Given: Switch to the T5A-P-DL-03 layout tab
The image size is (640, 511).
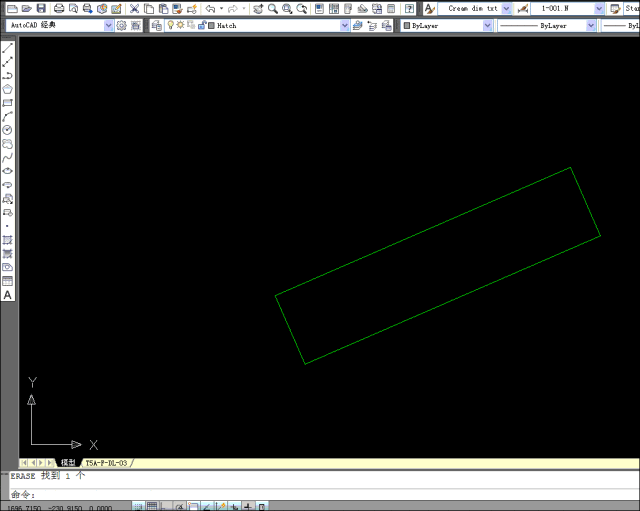Looking at the screenshot, I should tap(105, 463).
